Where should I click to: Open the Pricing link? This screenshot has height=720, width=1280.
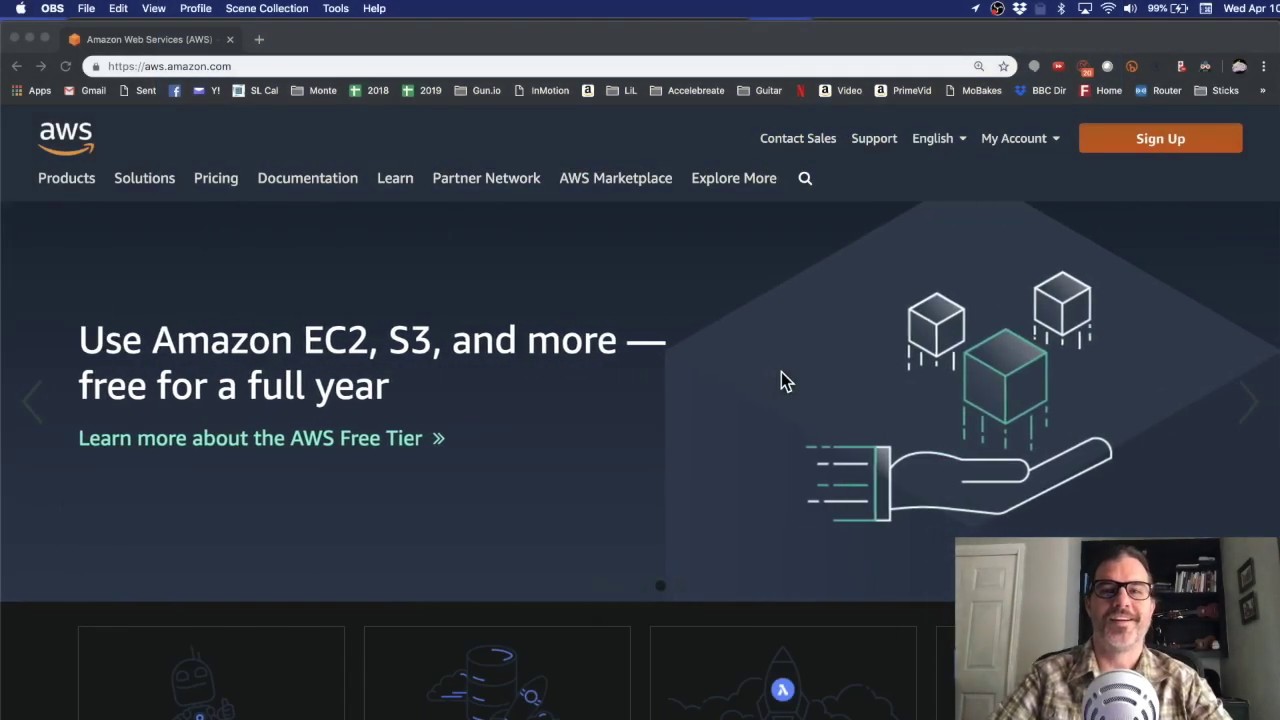point(216,178)
